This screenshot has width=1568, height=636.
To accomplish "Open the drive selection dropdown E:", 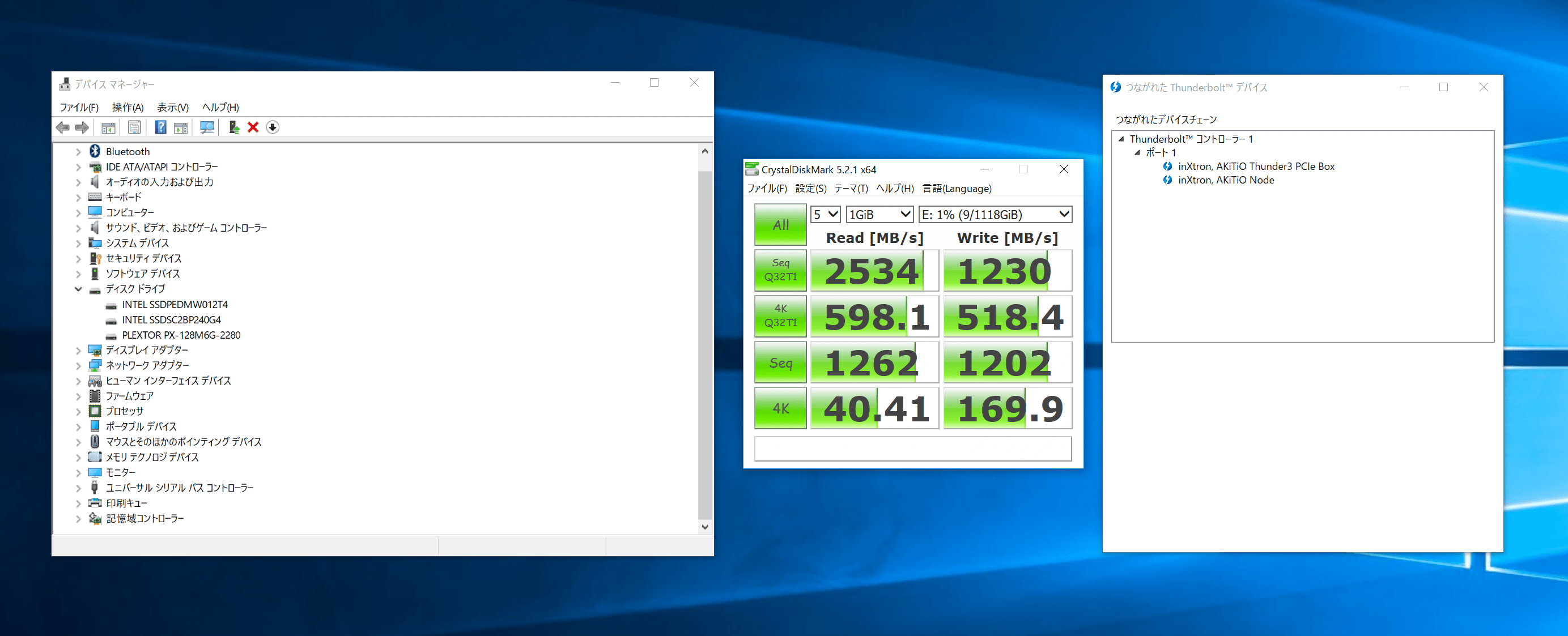I will 995,214.
